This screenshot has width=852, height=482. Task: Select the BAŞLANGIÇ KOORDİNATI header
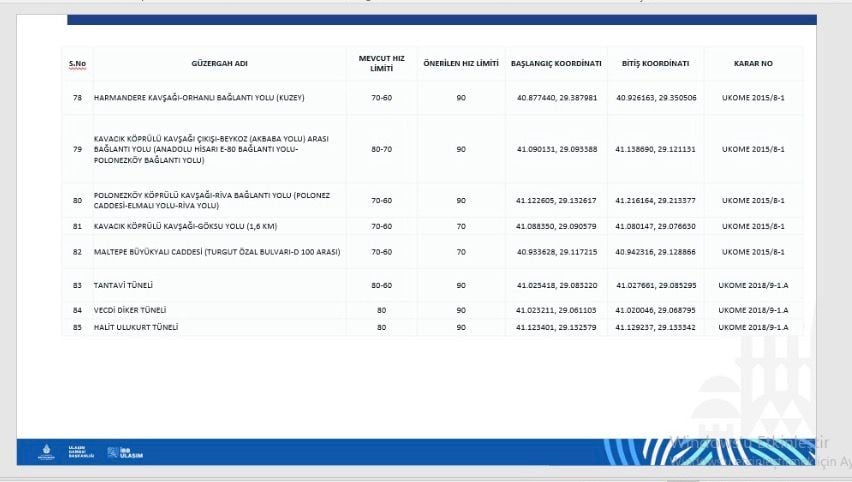pos(556,64)
